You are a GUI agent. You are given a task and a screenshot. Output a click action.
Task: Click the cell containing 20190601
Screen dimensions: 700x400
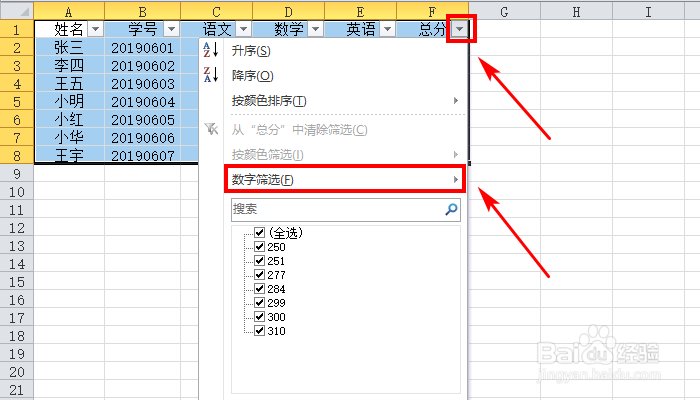click(x=142, y=47)
